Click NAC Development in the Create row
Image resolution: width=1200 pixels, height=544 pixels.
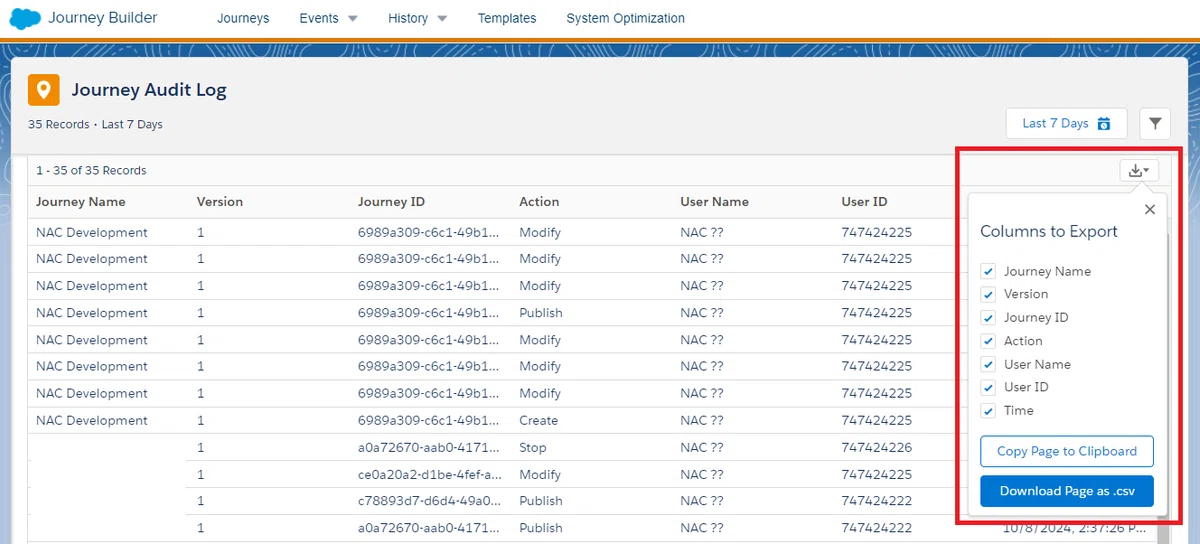92,420
